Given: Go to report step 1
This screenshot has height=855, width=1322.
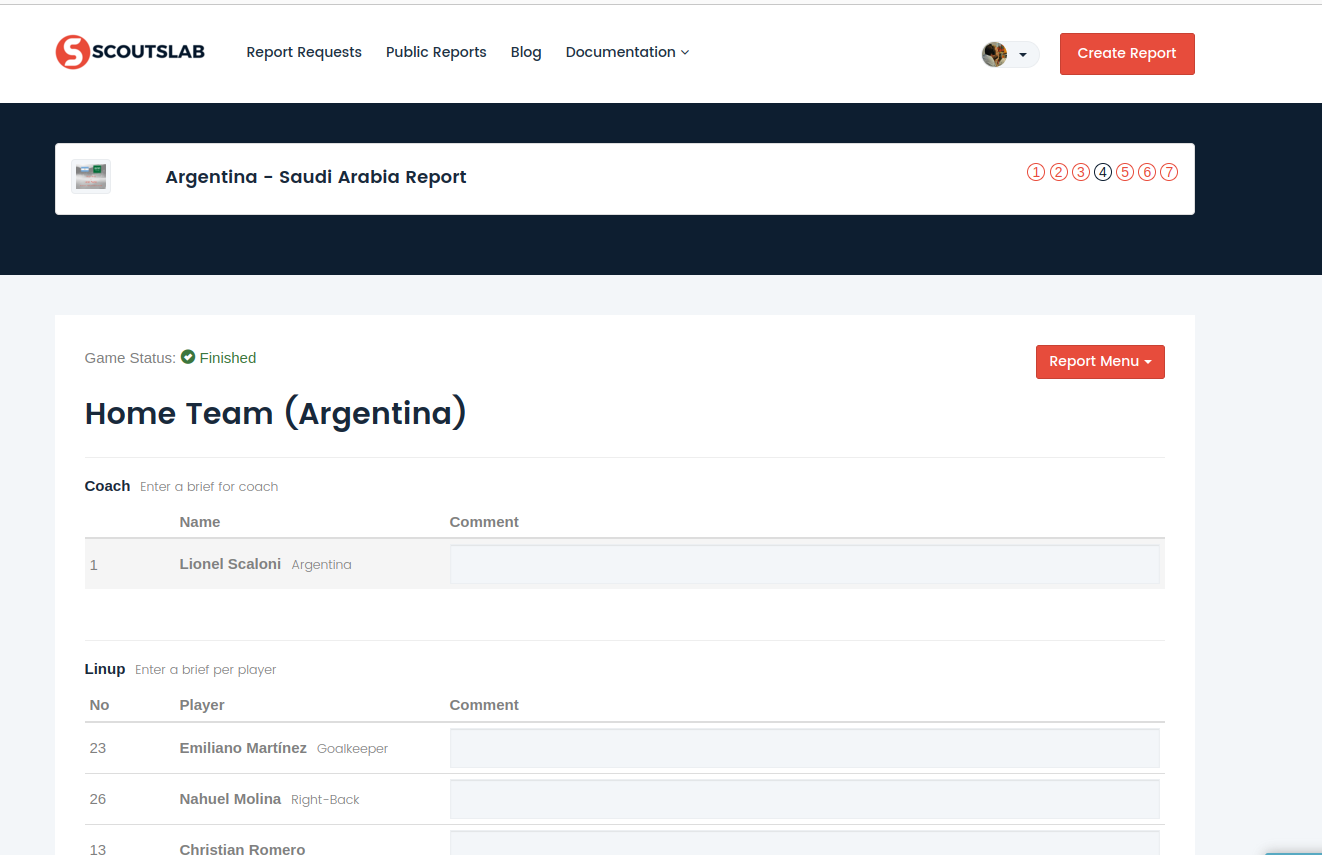Looking at the screenshot, I should tap(1036, 172).
